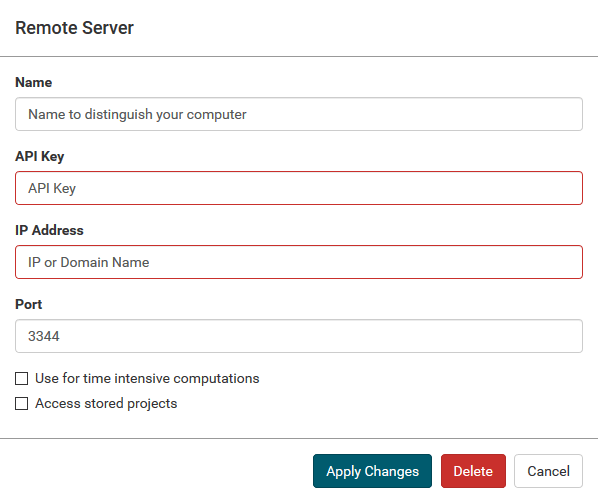Viewport: 598px width, 503px height.
Task: Click the 'IP or Domain Name' placeholder
Action: point(88,262)
